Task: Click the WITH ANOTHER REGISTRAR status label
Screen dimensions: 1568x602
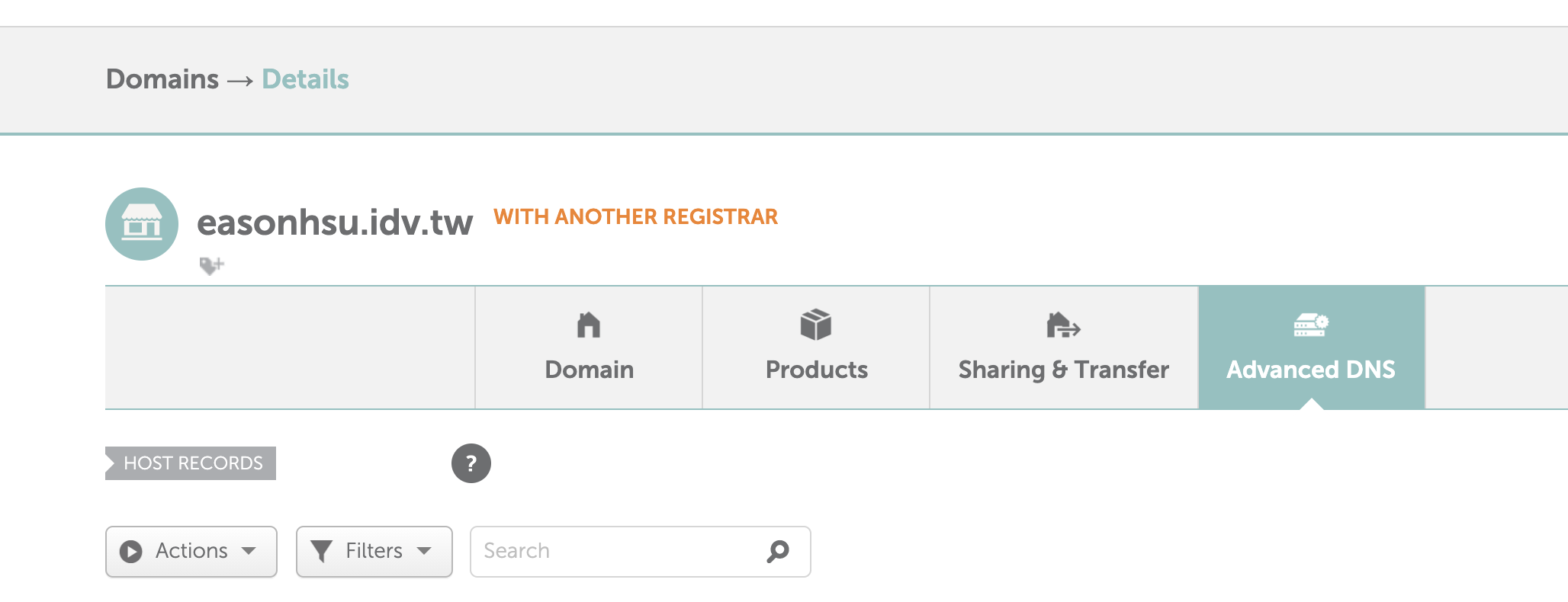Action: [635, 217]
